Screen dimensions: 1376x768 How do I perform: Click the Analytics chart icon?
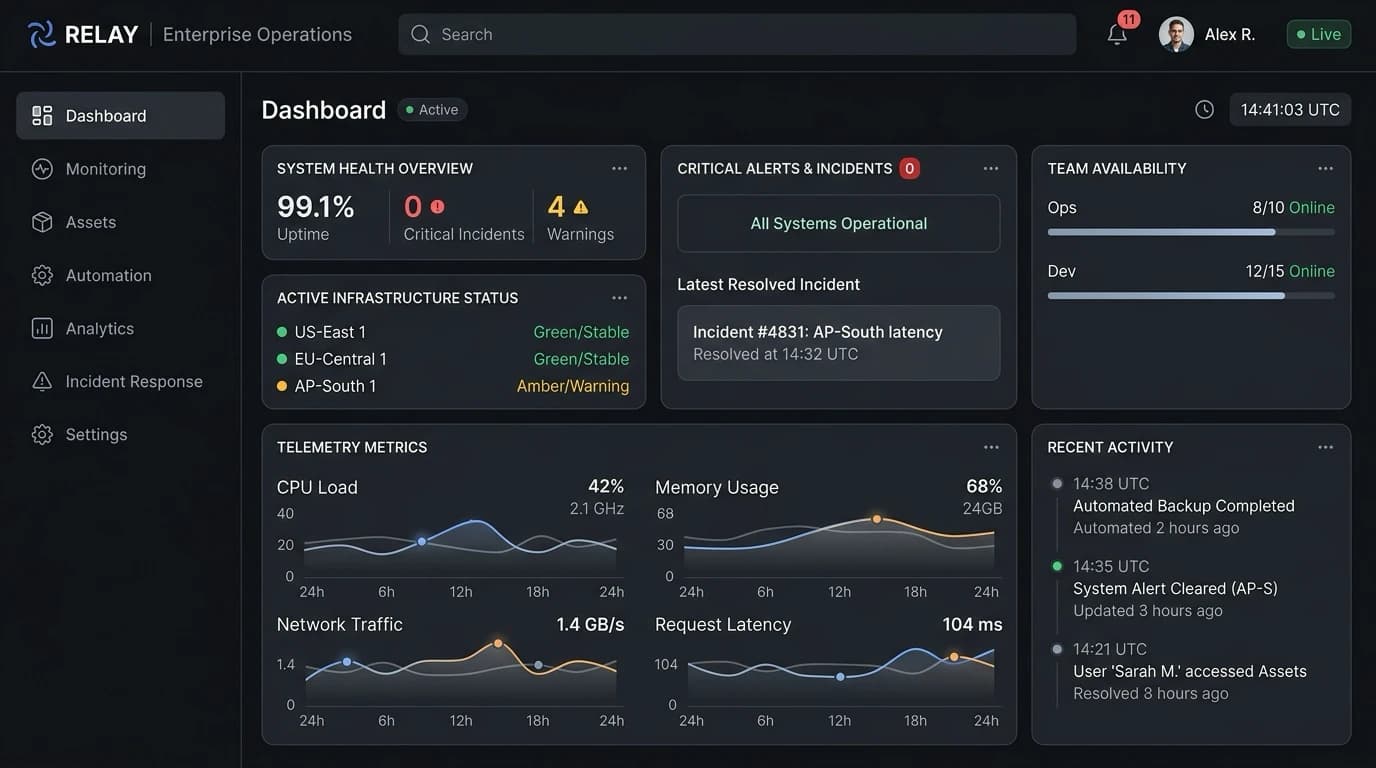(x=42, y=328)
